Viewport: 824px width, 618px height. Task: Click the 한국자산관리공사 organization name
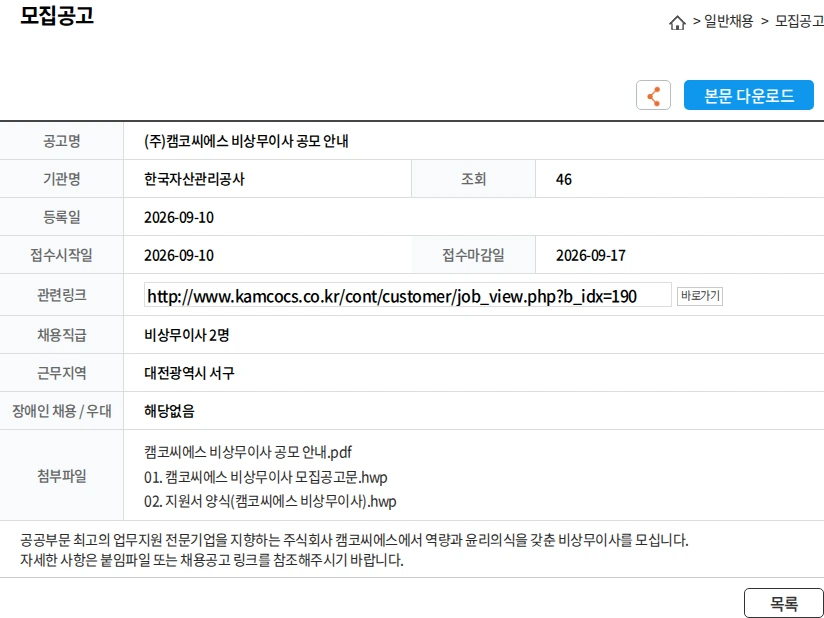(x=194, y=179)
